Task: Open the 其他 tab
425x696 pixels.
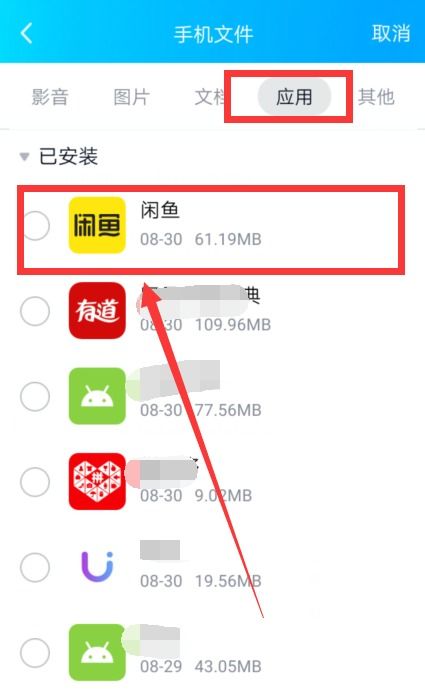Action: coord(376,97)
